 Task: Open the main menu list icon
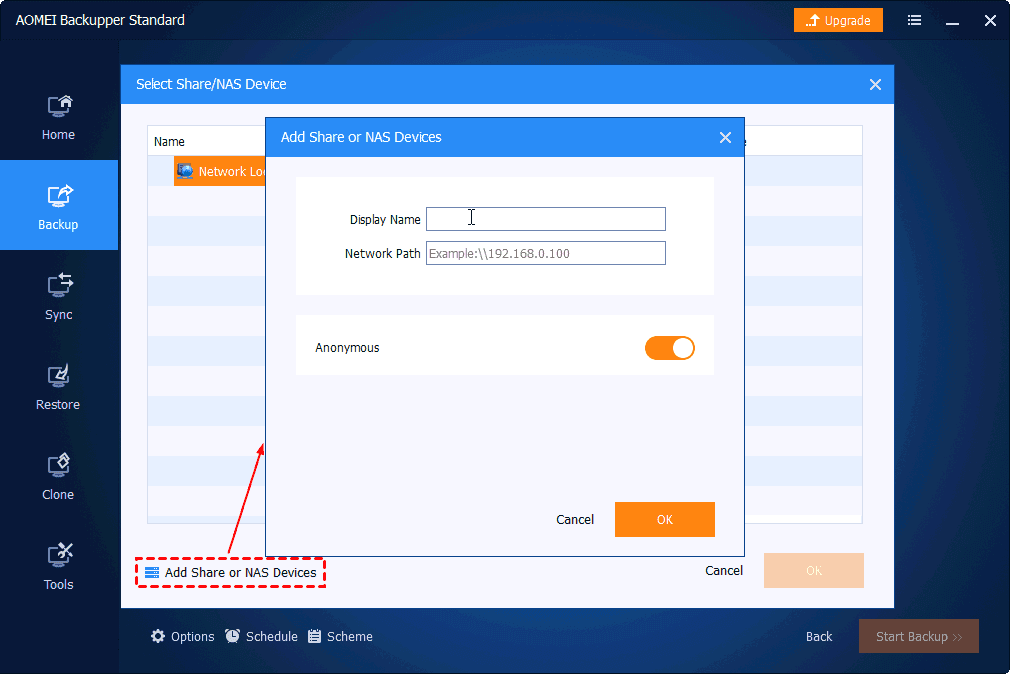click(914, 21)
